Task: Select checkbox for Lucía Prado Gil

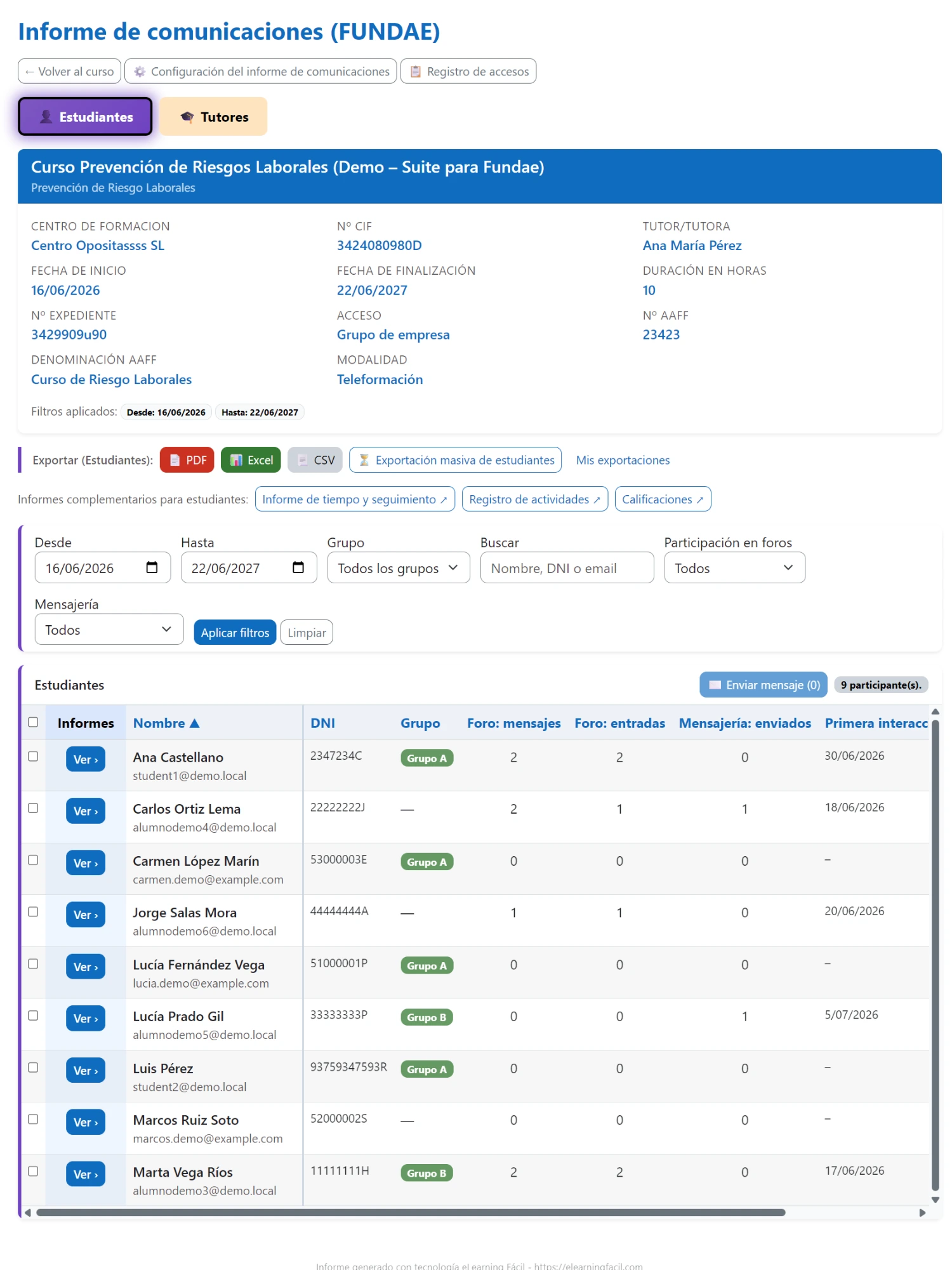Action: [33, 1015]
